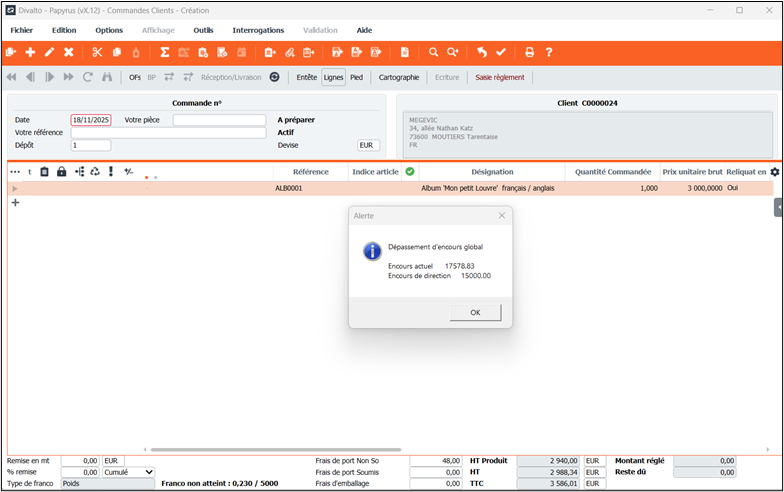Click the undo arrow icon
Viewport: 784px width, 492px height.
[482, 52]
